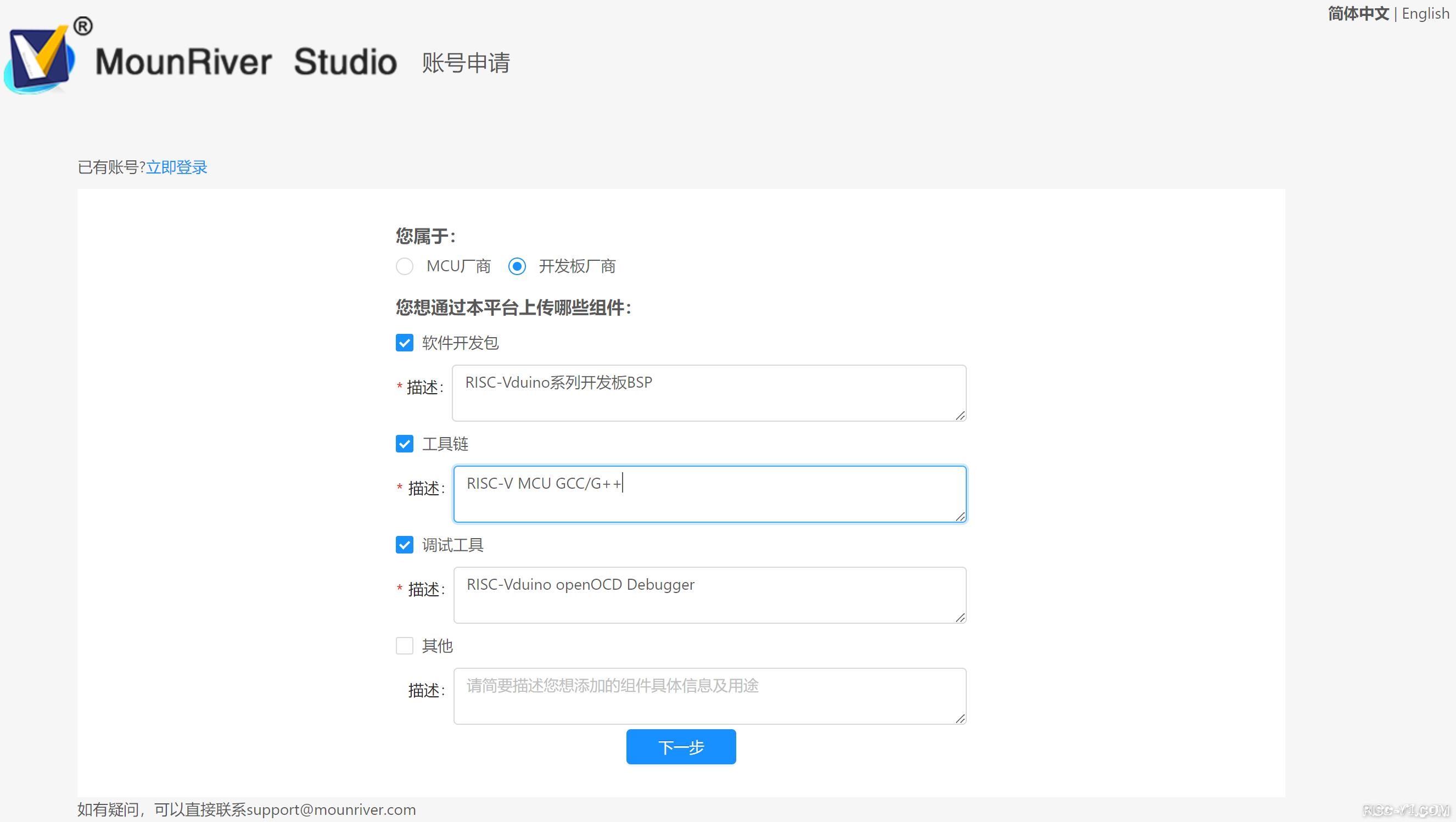Click resize handle of 软件开发包 text area

tap(960, 416)
